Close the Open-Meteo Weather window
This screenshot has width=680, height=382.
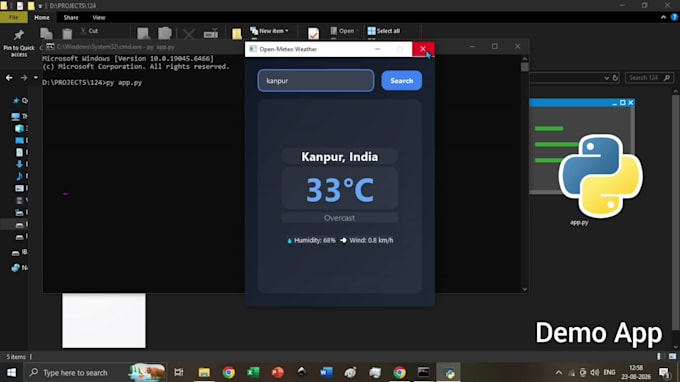click(423, 49)
